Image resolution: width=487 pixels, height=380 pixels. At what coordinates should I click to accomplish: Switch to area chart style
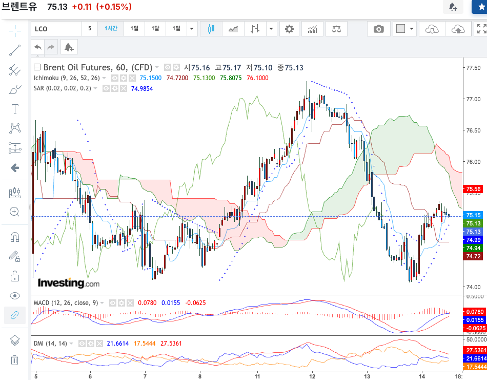pos(233,29)
